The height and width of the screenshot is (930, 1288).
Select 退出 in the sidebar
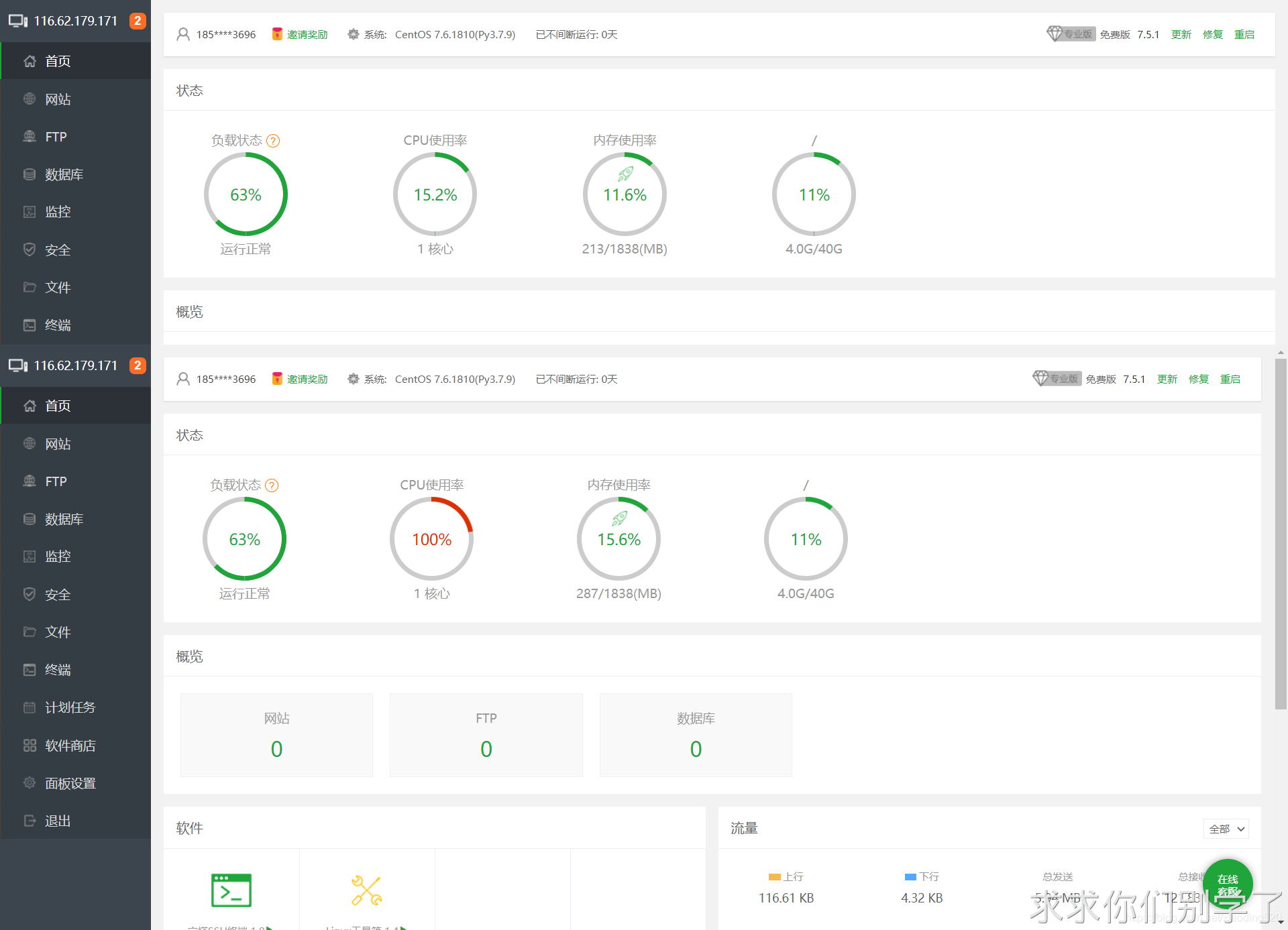[x=58, y=821]
